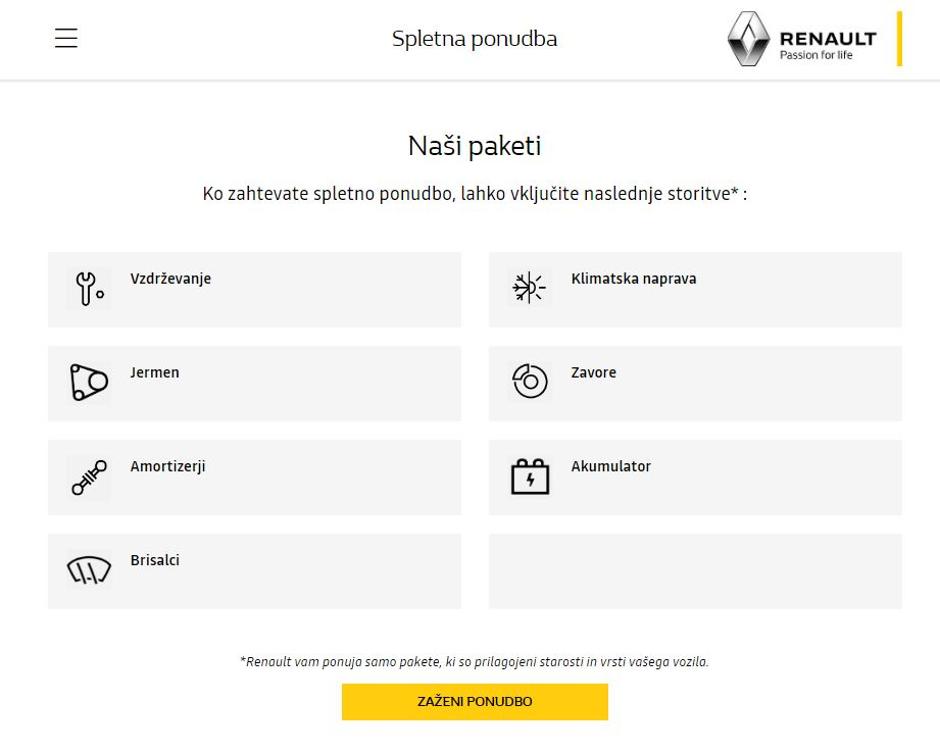Choose the Klimatska naprava package tile
The image size is (940, 753).
coord(694,289)
